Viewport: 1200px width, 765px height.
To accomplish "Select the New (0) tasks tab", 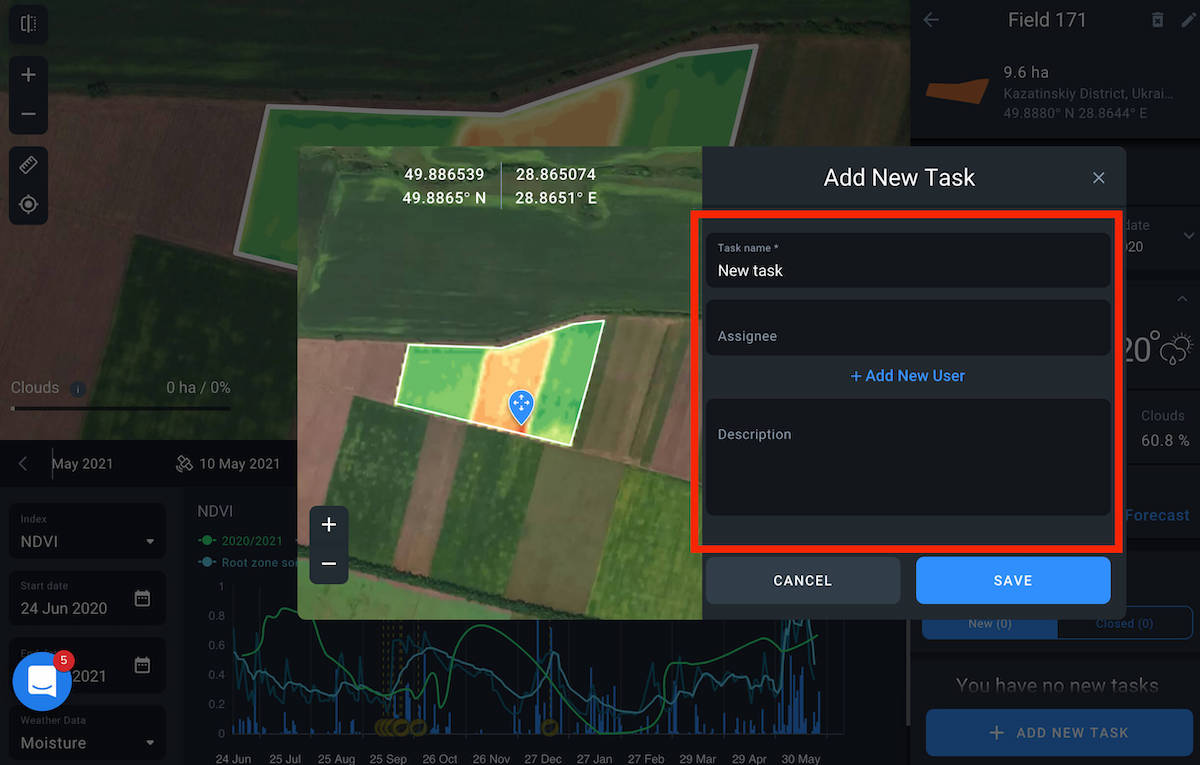I will click(x=989, y=622).
